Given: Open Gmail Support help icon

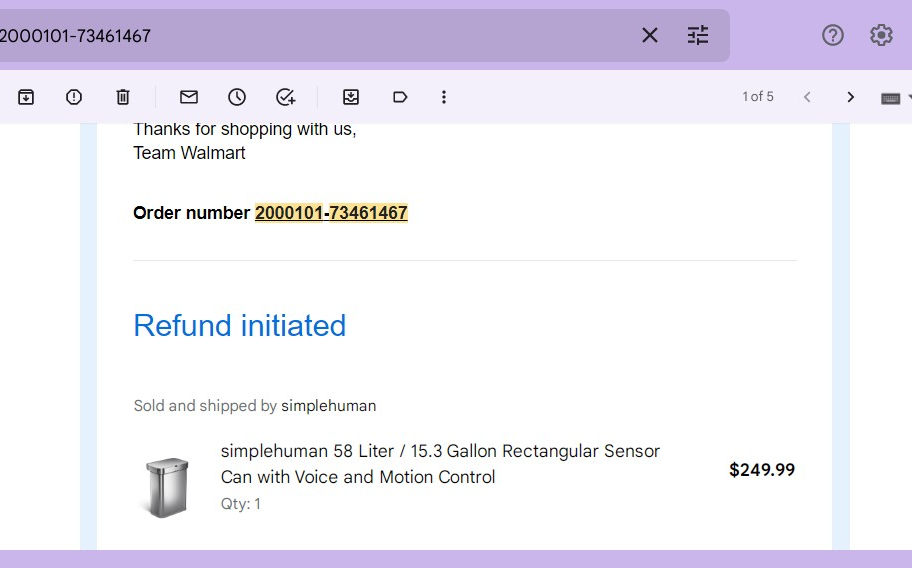Looking at the screenshot, I should pyautogui.click(x=832, y=35).
